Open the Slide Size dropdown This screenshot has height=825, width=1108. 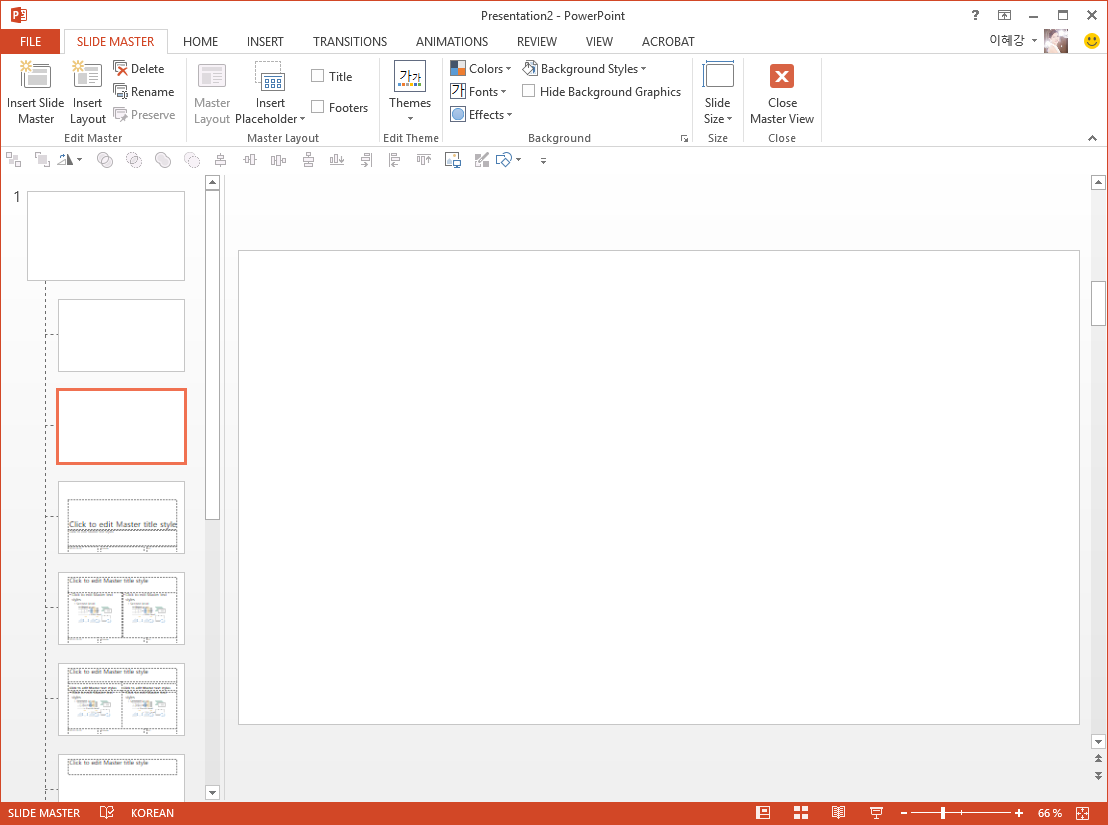[x=718, y=90]
